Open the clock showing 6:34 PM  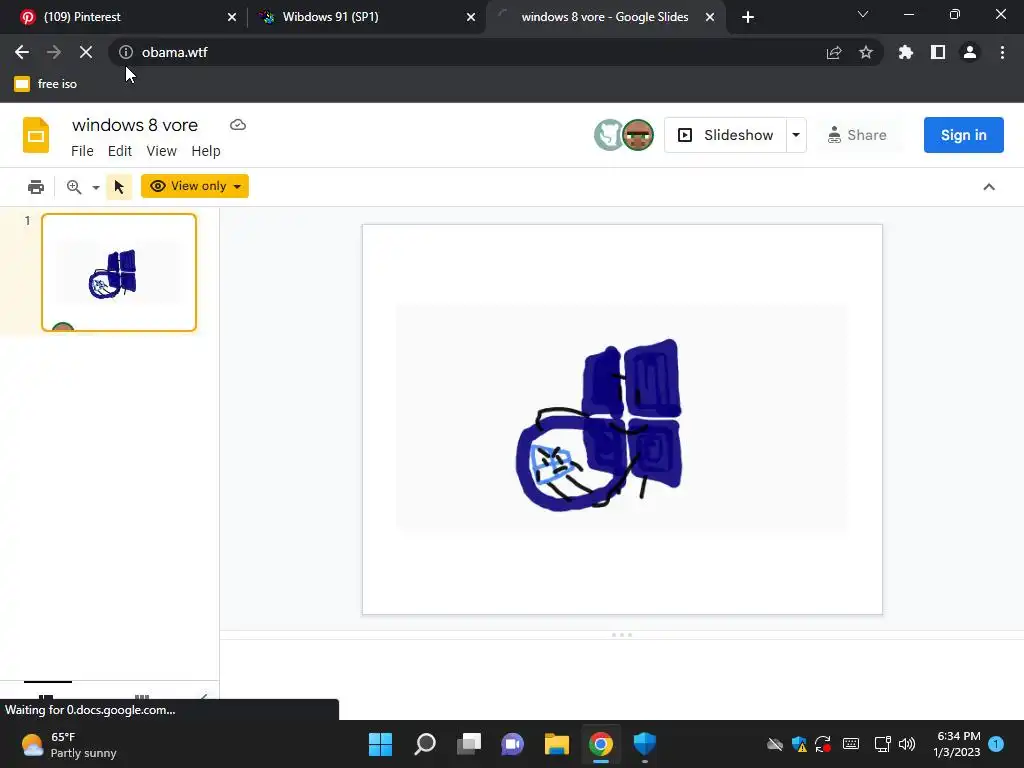pos(957,744)
